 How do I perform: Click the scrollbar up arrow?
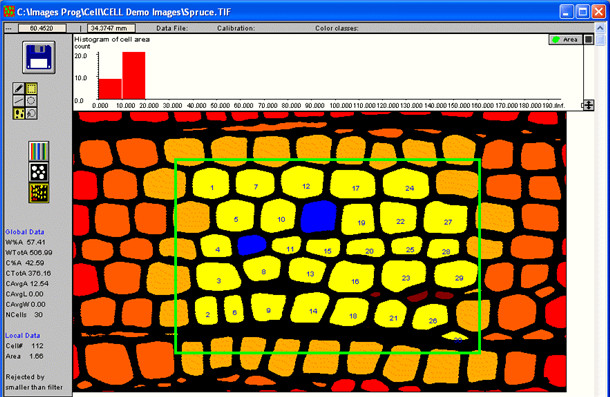tap(601, 28)
